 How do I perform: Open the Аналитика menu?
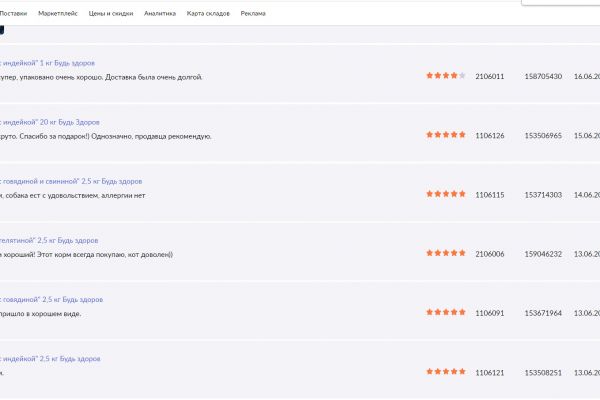[x=160, y=13]
